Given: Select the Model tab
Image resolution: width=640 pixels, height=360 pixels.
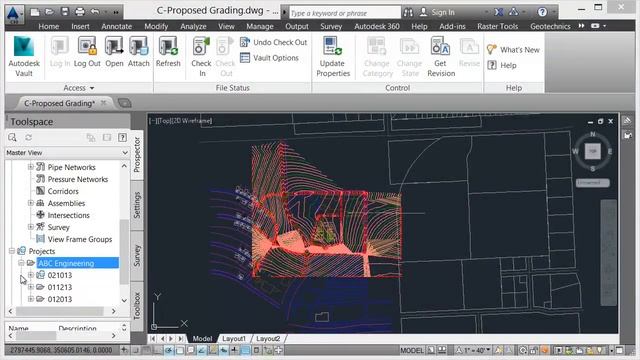Looking at the screenshot, I should [x=202, y=339].
